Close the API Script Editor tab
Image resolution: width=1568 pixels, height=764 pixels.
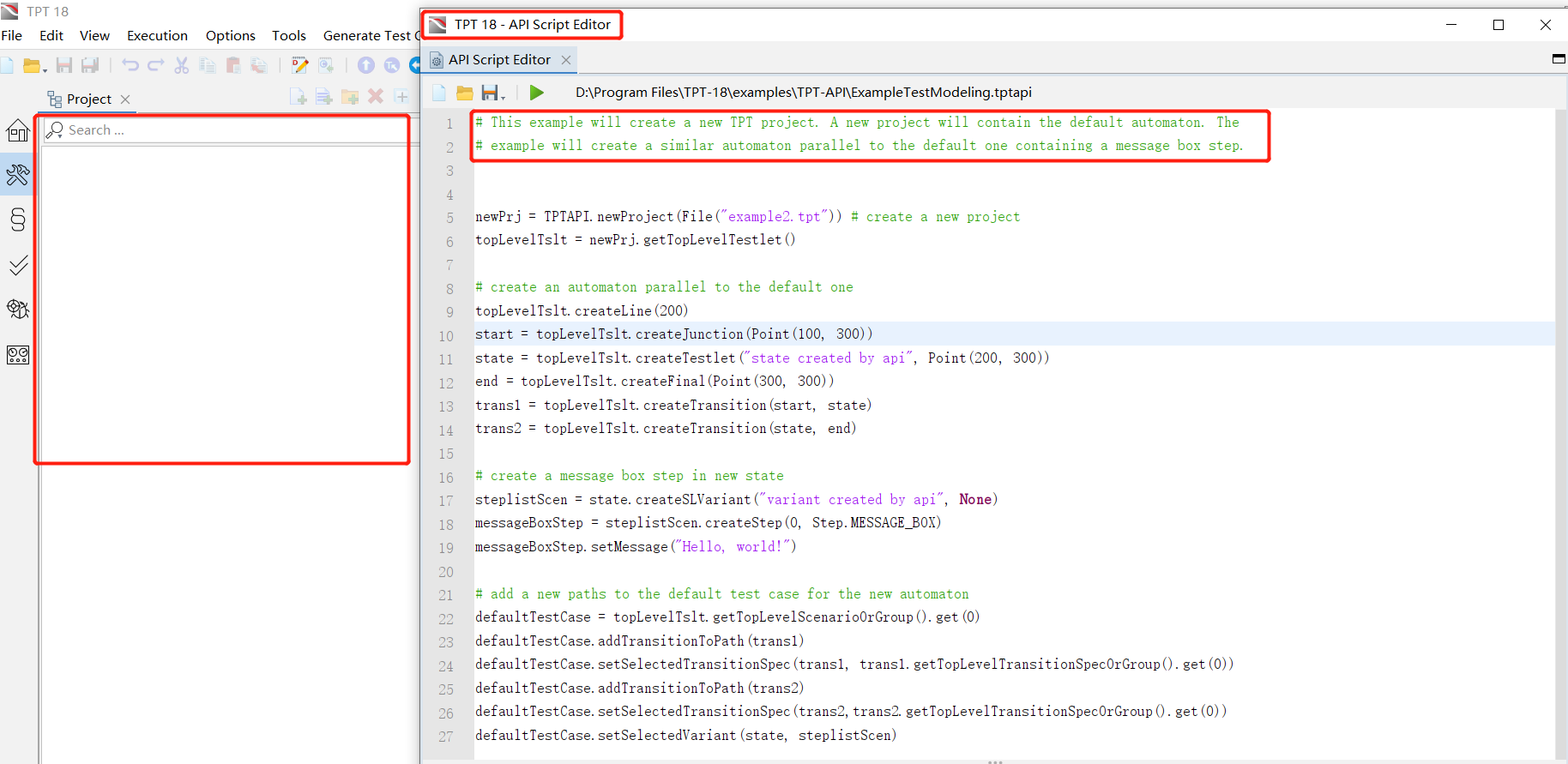pyautogui.click(x=566, y=59)
